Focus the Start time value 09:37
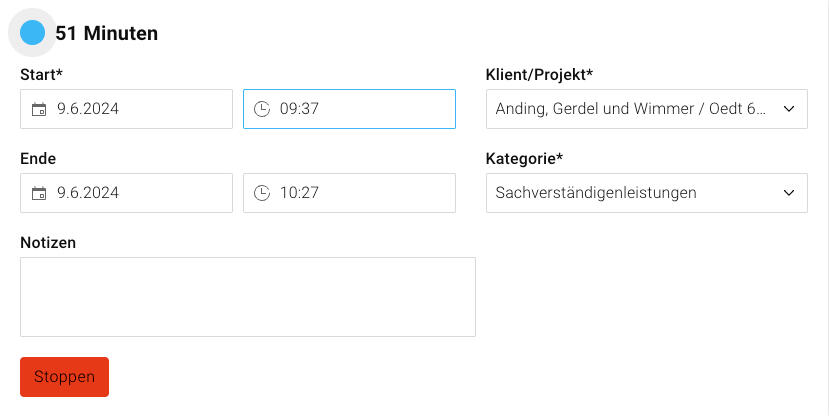 coord(299,109)
